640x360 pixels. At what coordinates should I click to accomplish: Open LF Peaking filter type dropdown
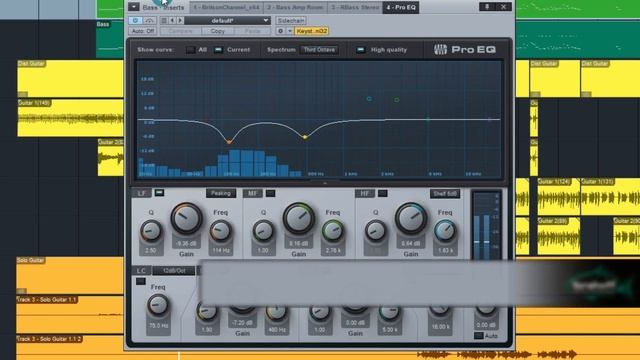(221, 193)
